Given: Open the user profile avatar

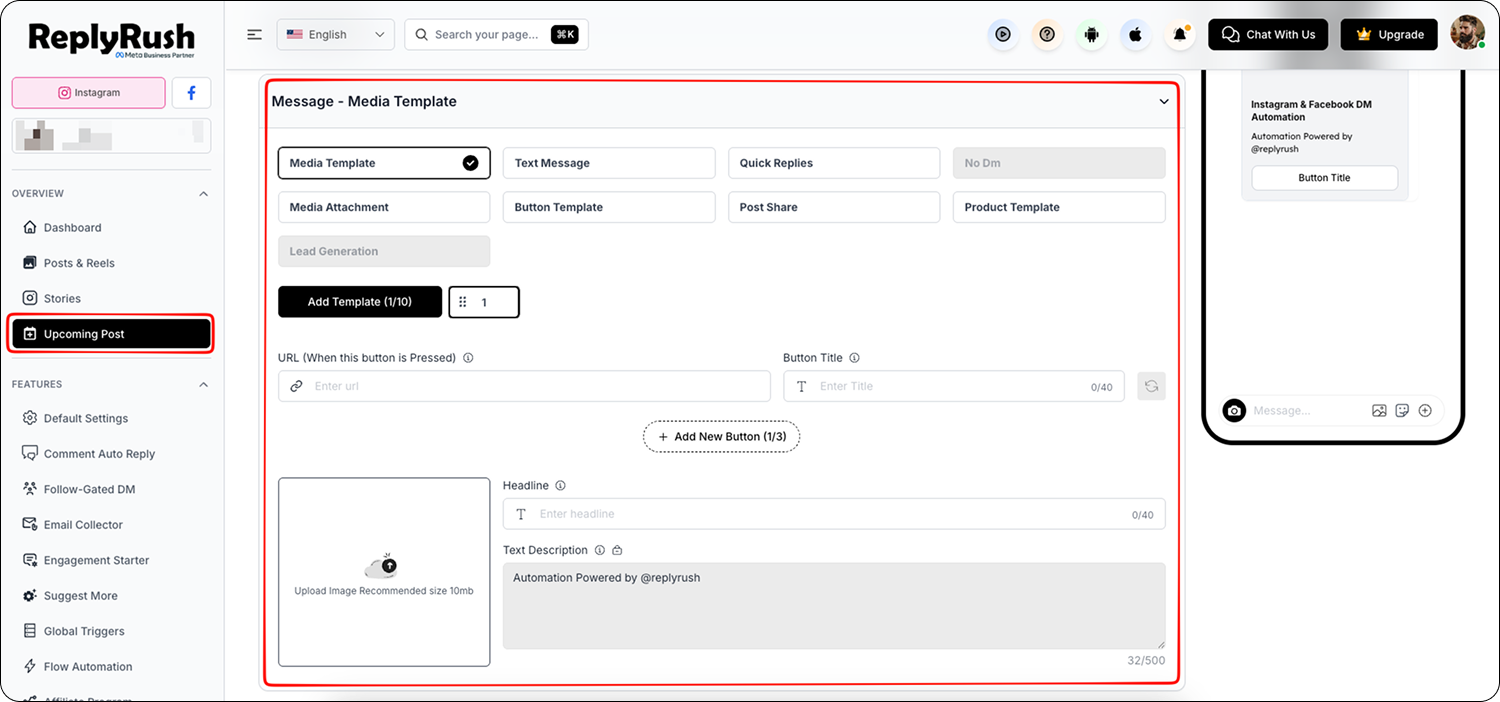Looking at the screenshot, I should click(x=1468, y=34).
